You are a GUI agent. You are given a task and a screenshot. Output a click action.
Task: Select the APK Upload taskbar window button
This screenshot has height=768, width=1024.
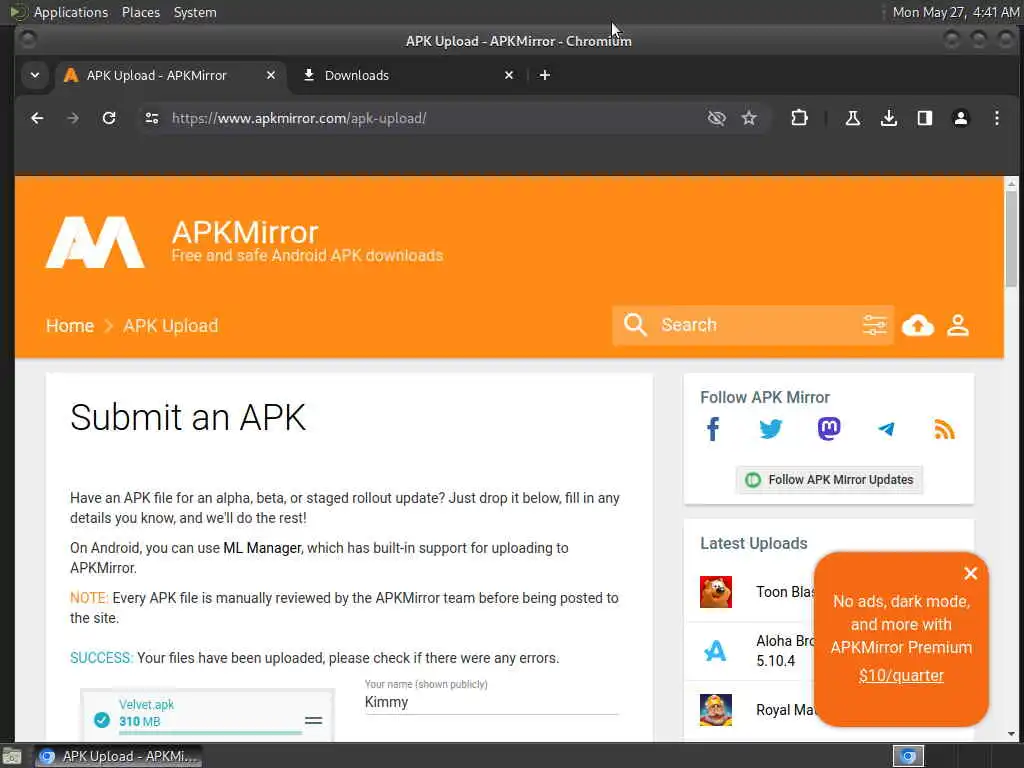tap(118, 756)
